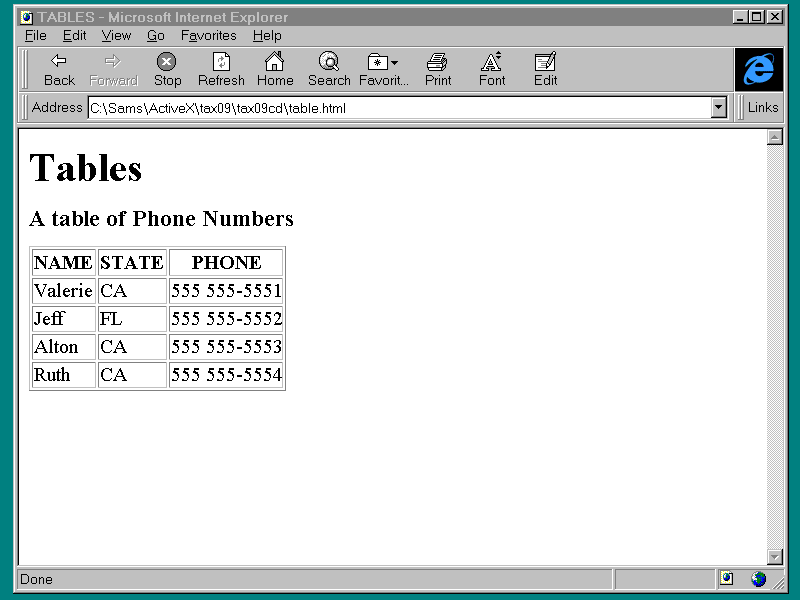Print the page using Print icon

(437, 69)
